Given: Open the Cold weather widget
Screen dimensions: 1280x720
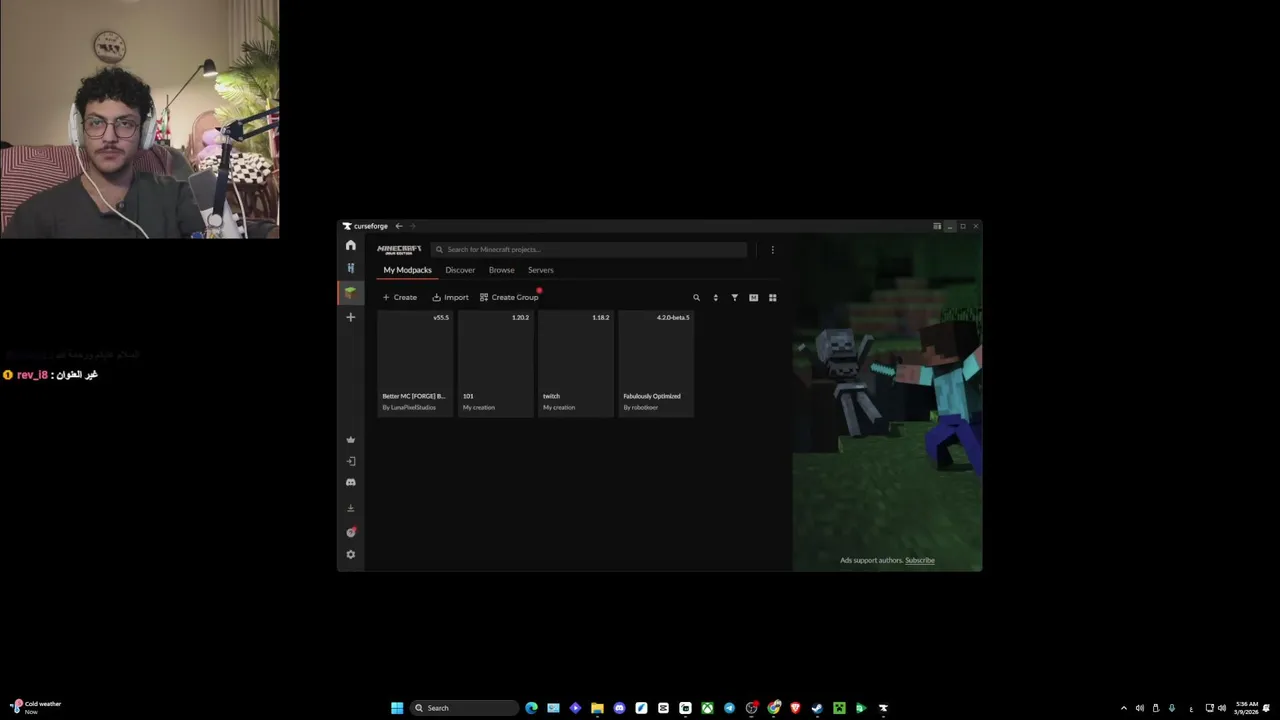Looking at the screenshot, I should click(x=36, y=707).
